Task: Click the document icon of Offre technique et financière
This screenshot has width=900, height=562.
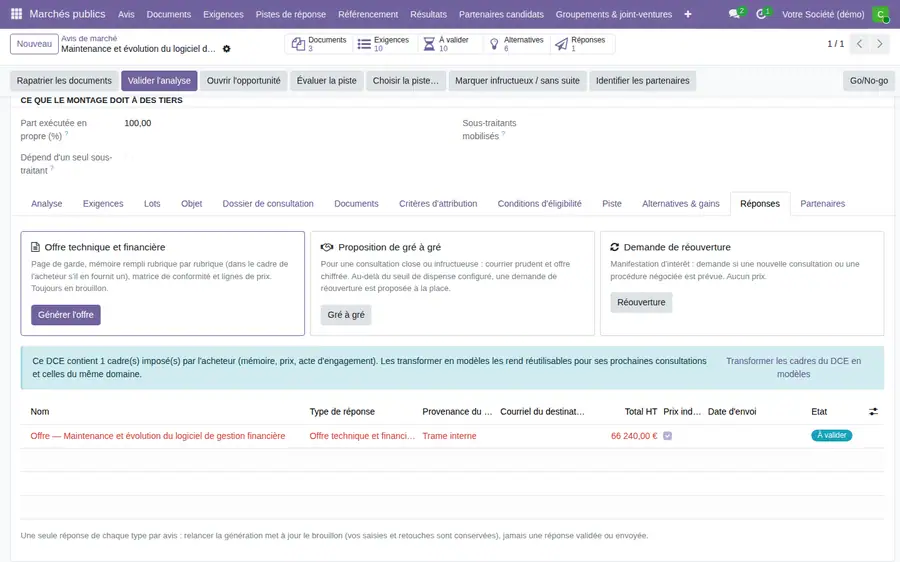Action: 35,247
